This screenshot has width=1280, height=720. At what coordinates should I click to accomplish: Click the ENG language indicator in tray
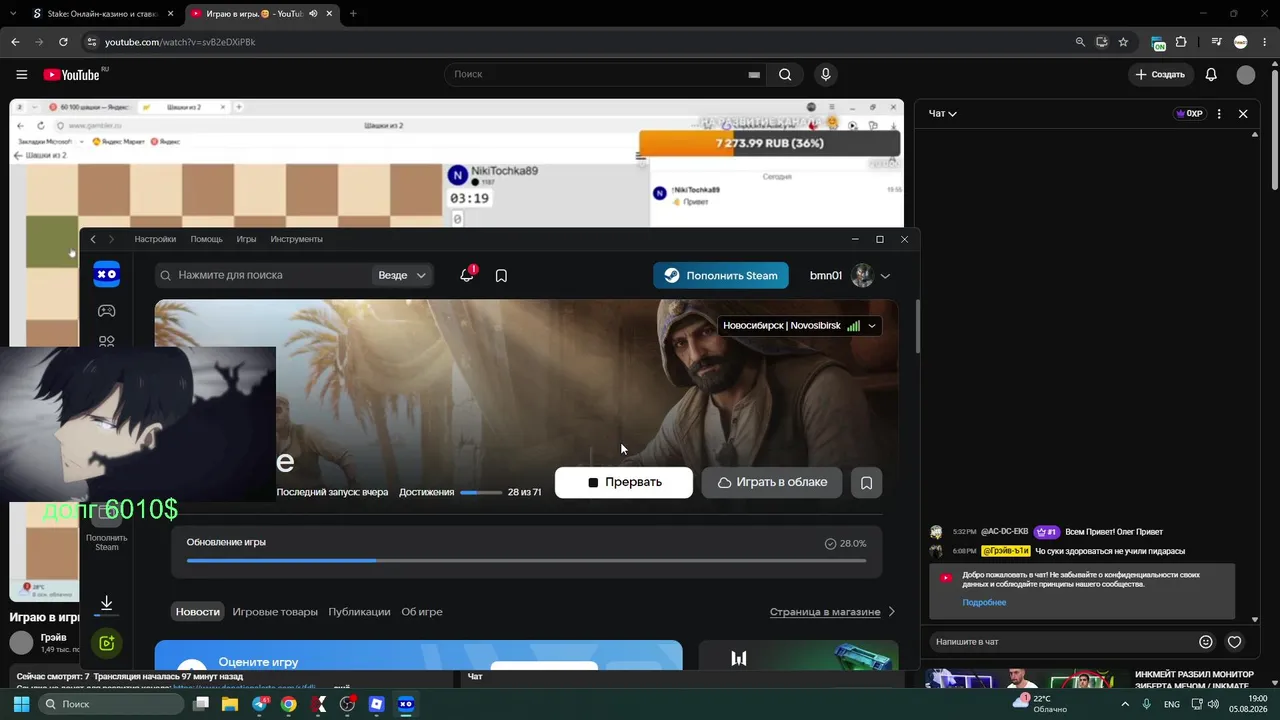pos(1172,704)
